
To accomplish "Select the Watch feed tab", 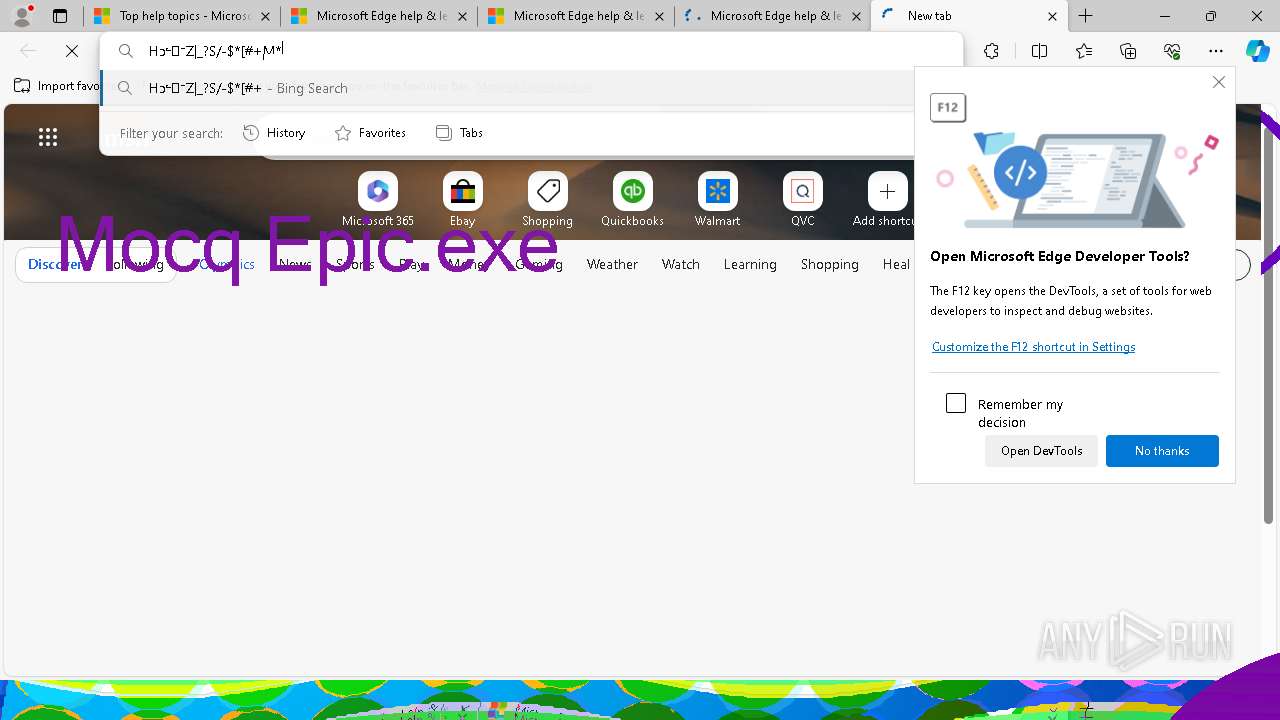I will (681, 264).
